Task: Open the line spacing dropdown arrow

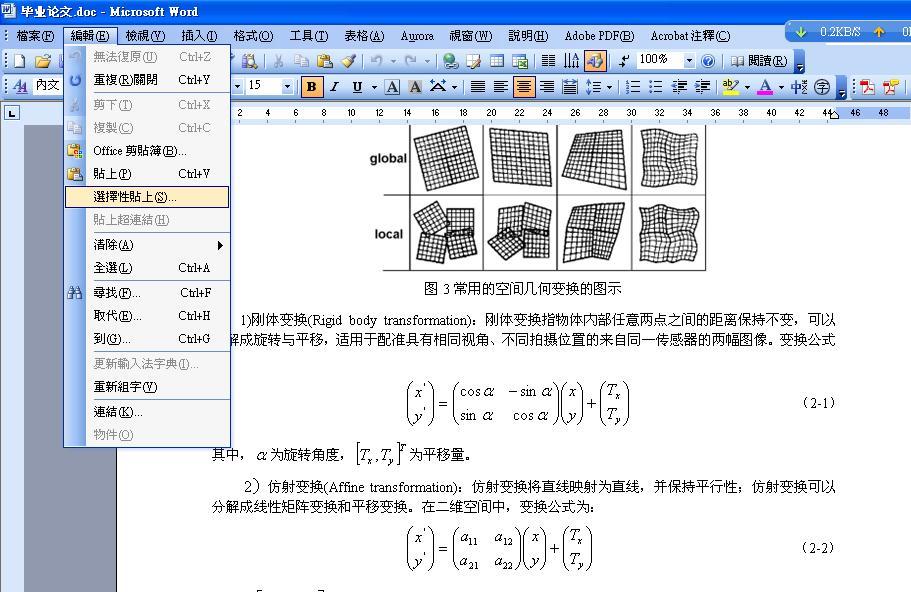Action: (609, 87)
